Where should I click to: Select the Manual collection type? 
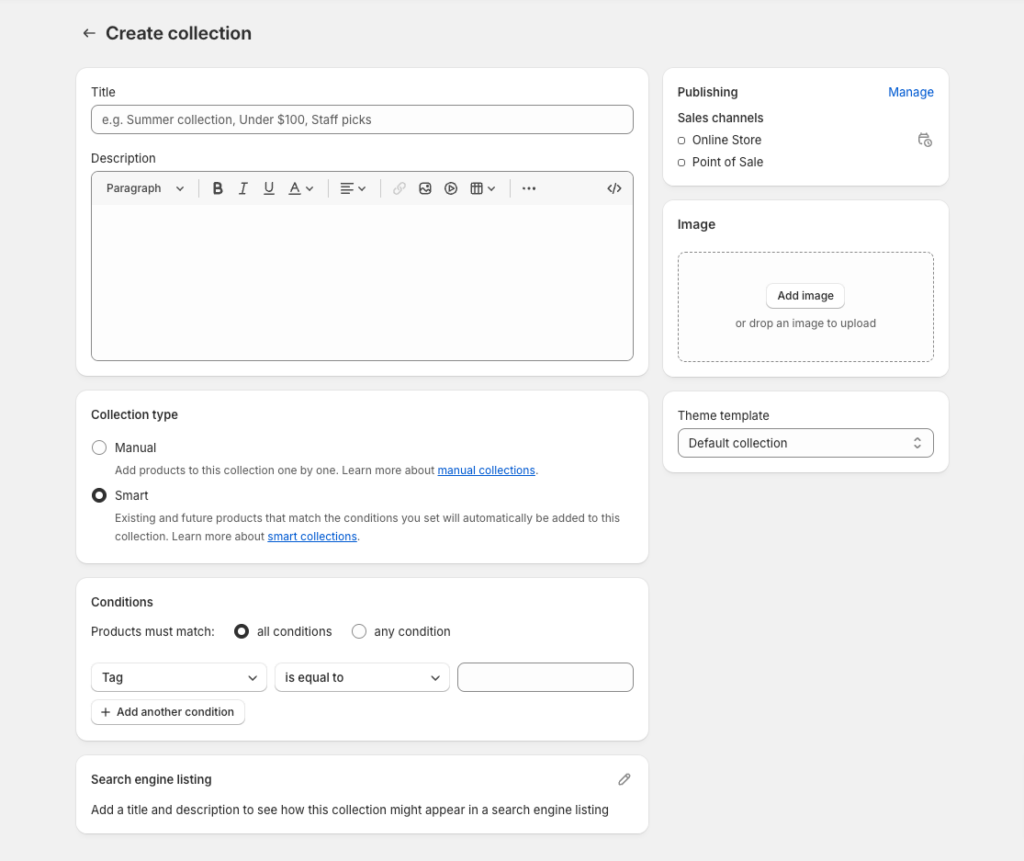click(99, 447)
